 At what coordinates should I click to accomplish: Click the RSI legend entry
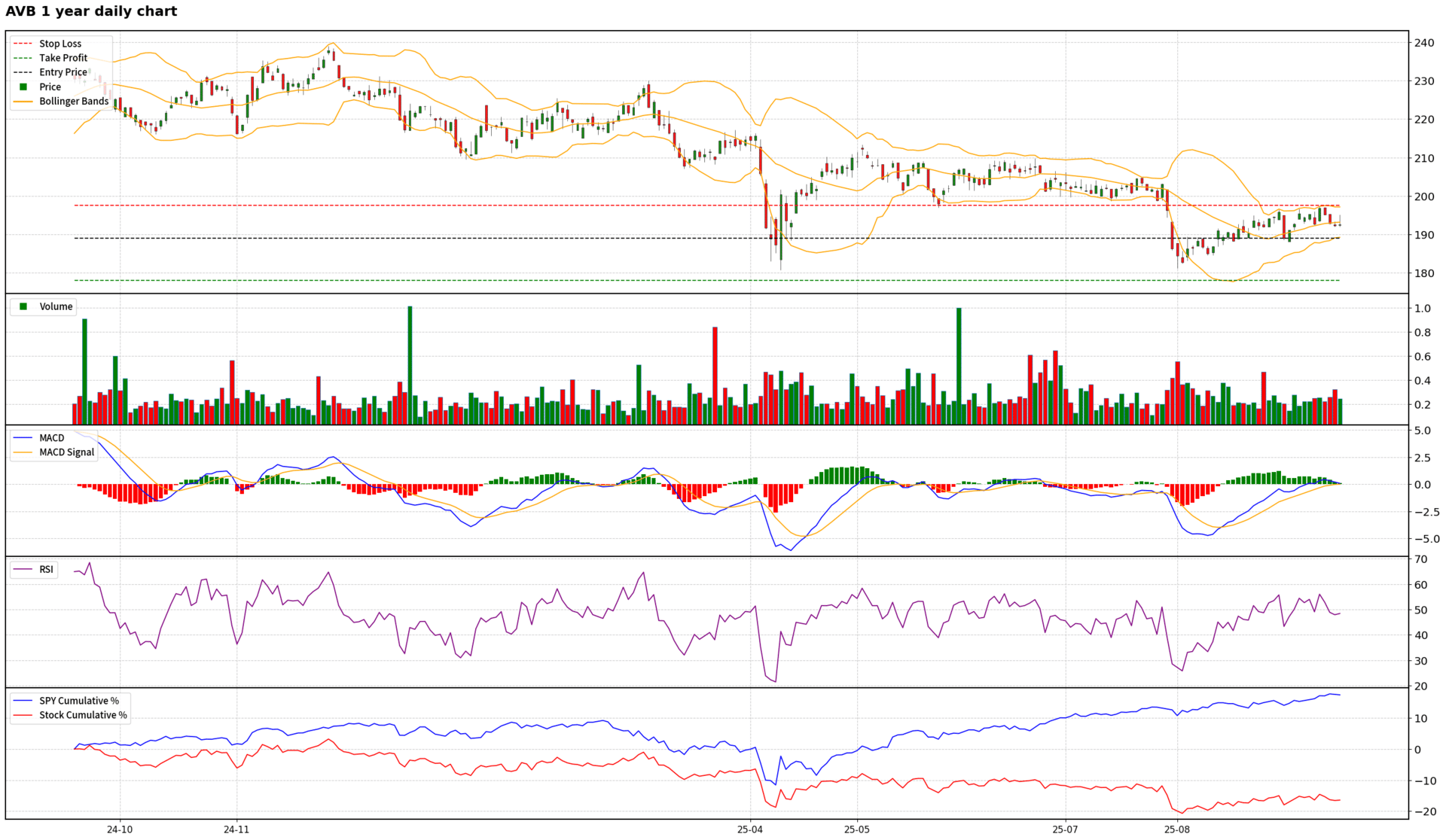pos(46,569)
